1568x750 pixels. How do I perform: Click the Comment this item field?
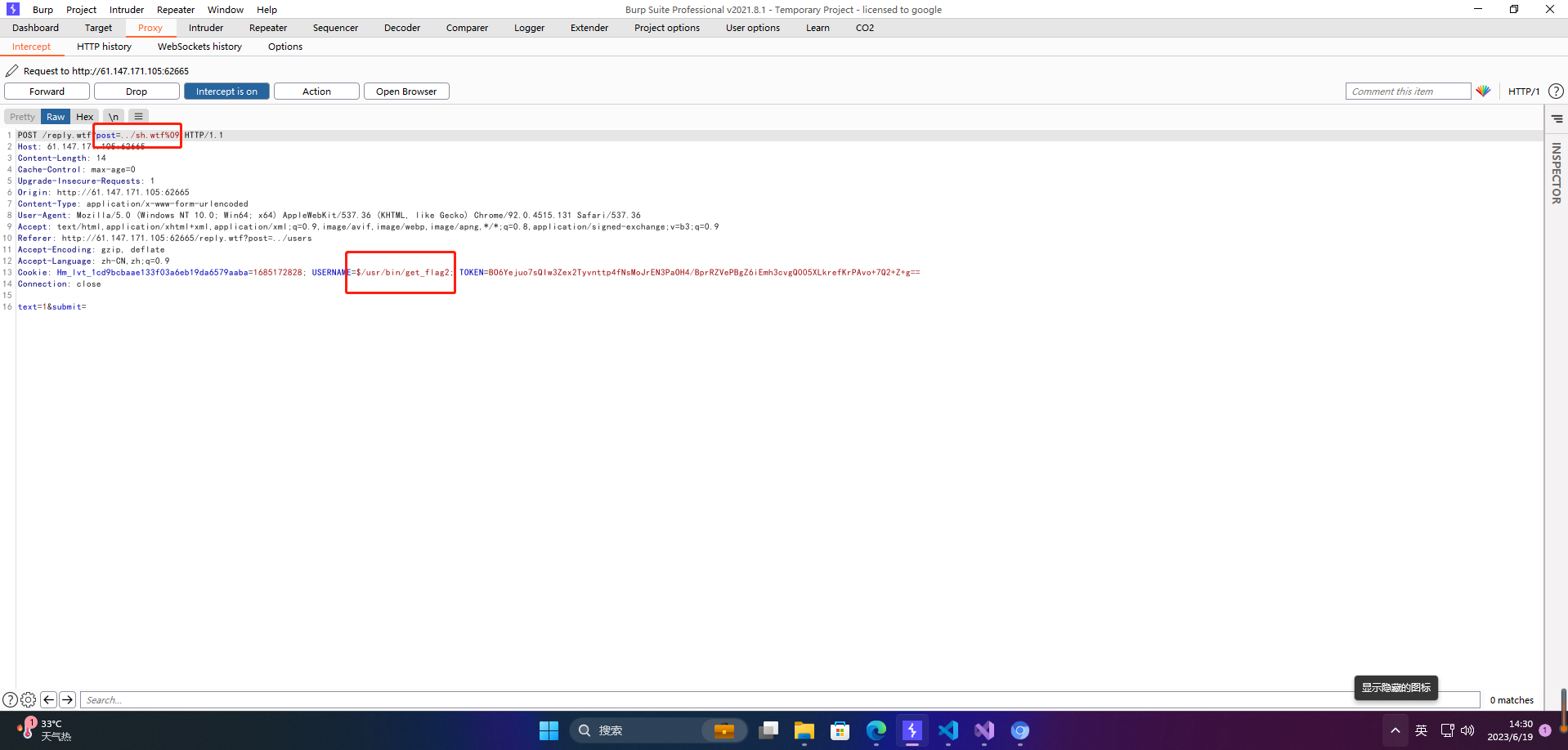pyautogui.click(x=1408, y=92)
